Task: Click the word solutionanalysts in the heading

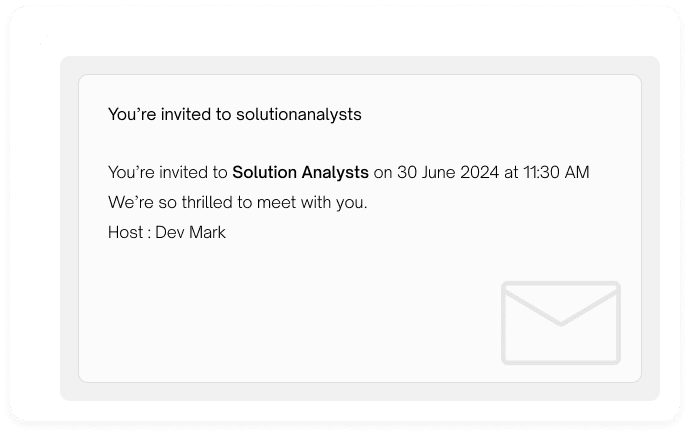Action: (x=299, y=115)
